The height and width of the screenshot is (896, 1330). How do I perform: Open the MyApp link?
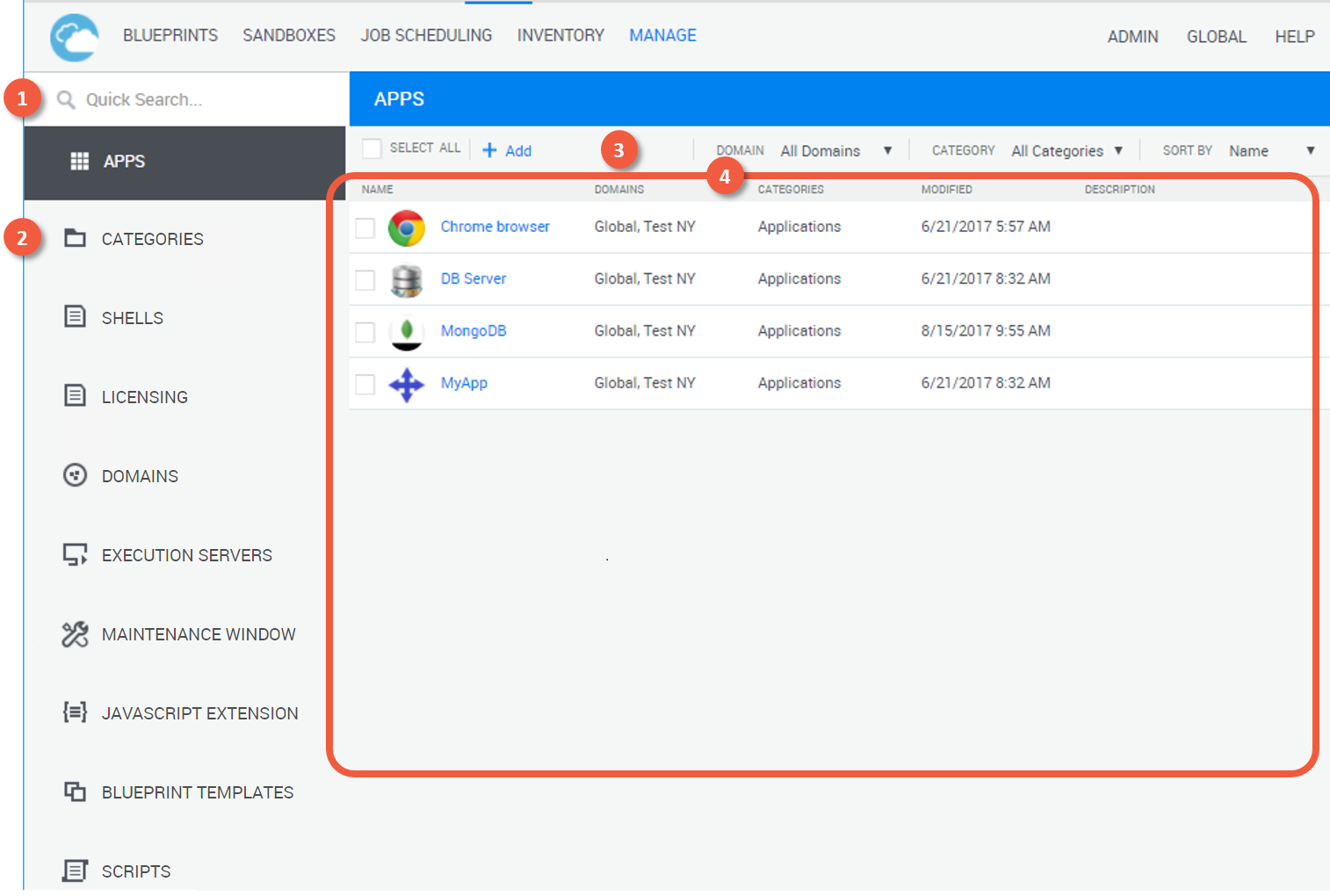pos(464,383)
